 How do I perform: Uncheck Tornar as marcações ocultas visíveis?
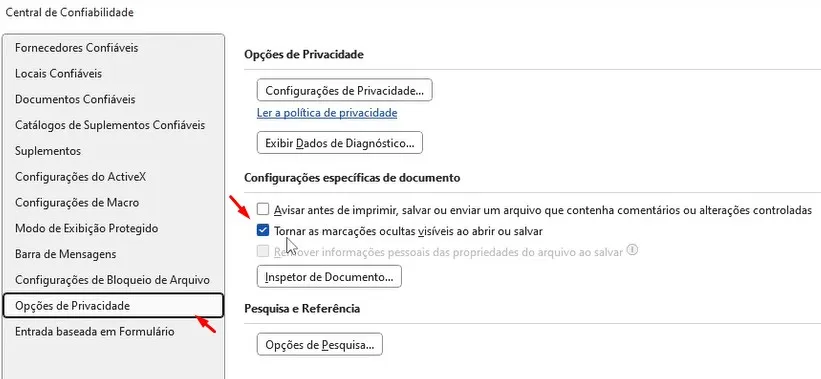pos(263,230)
